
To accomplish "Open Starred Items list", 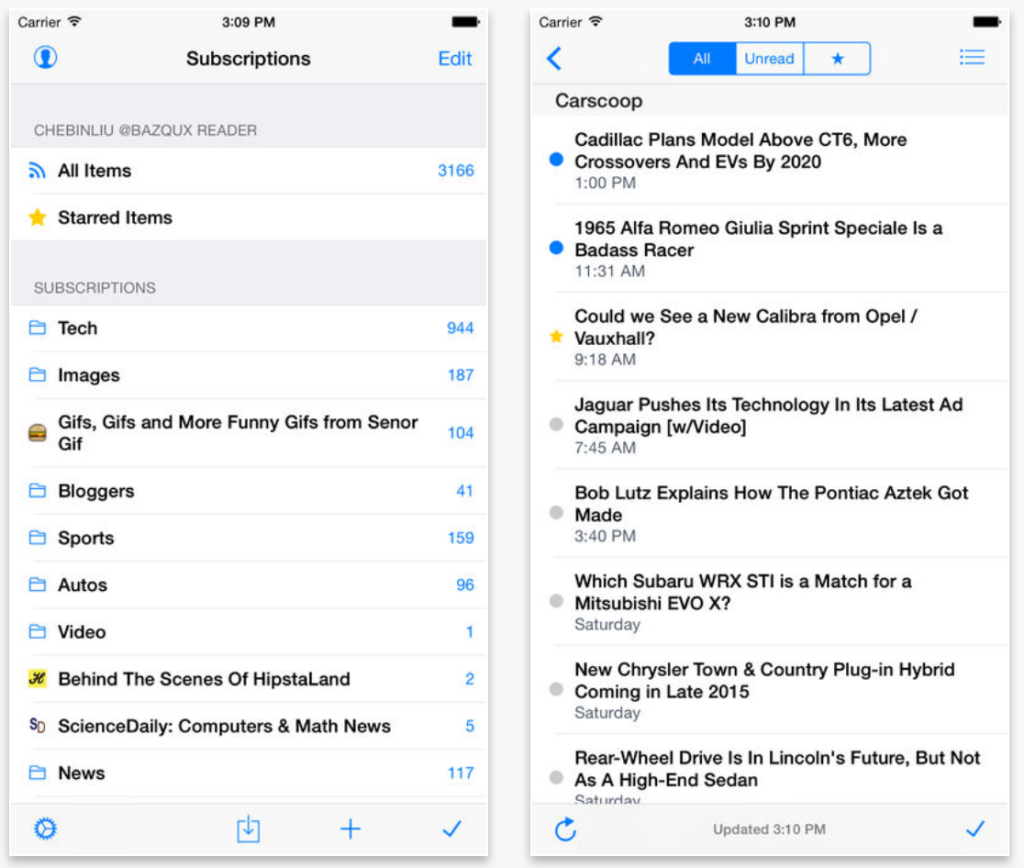I will click(249, 217).
